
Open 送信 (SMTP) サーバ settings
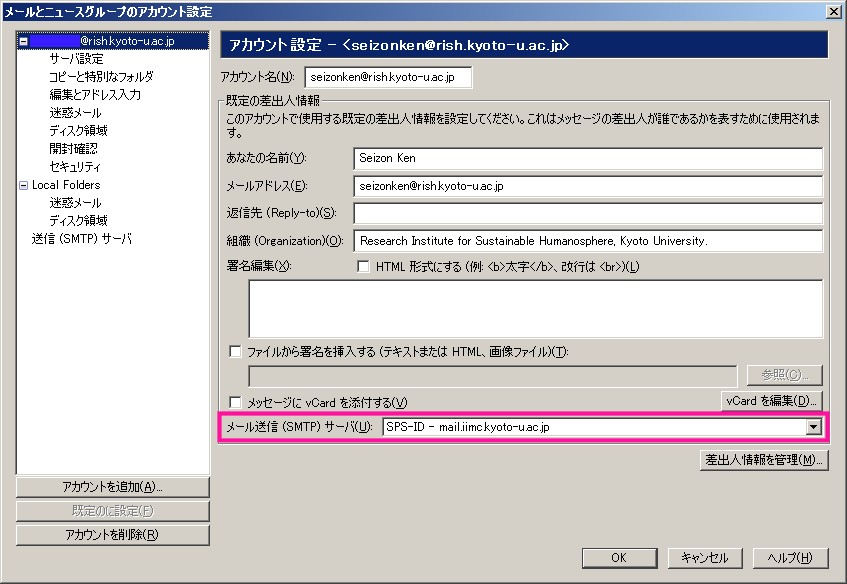click(x=82, y=239)
